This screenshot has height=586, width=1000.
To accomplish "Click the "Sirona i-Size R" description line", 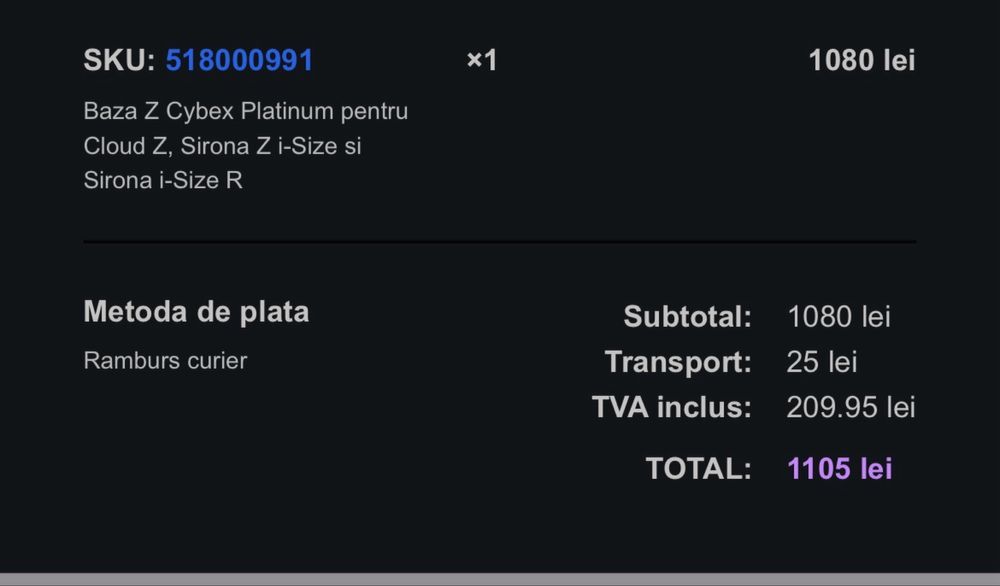I will 163,181.
